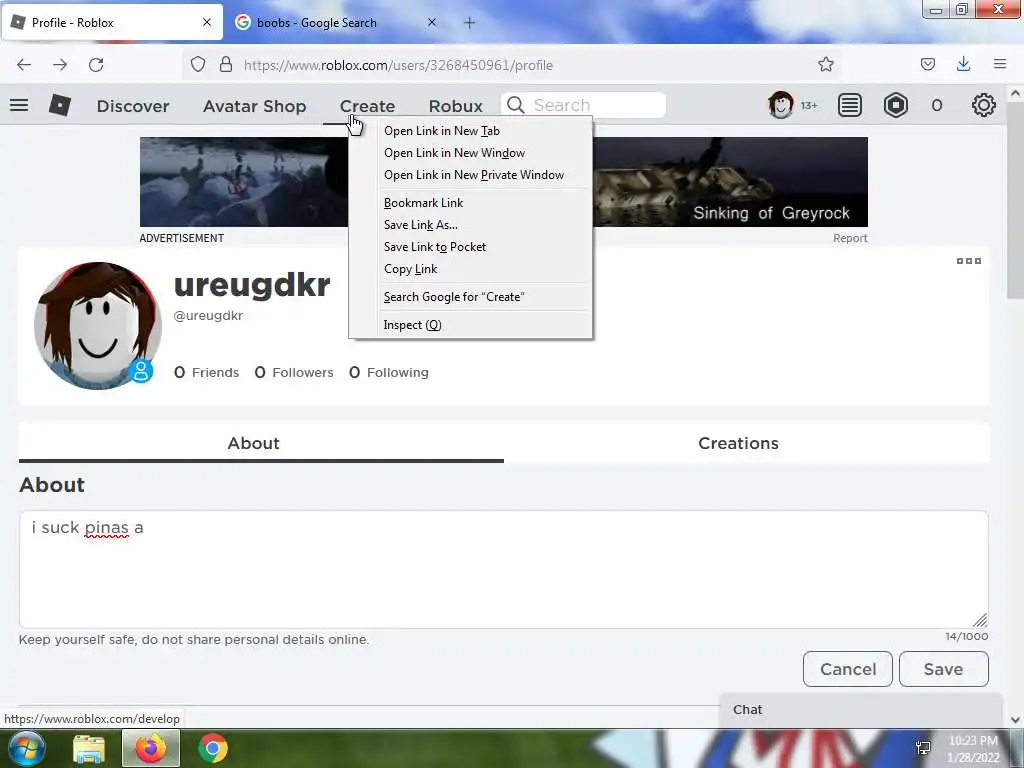Image resolution: width=1024 pixels, height=768 pixels.
Task: Bookmark this page with star icon
Action: point(825,64)
